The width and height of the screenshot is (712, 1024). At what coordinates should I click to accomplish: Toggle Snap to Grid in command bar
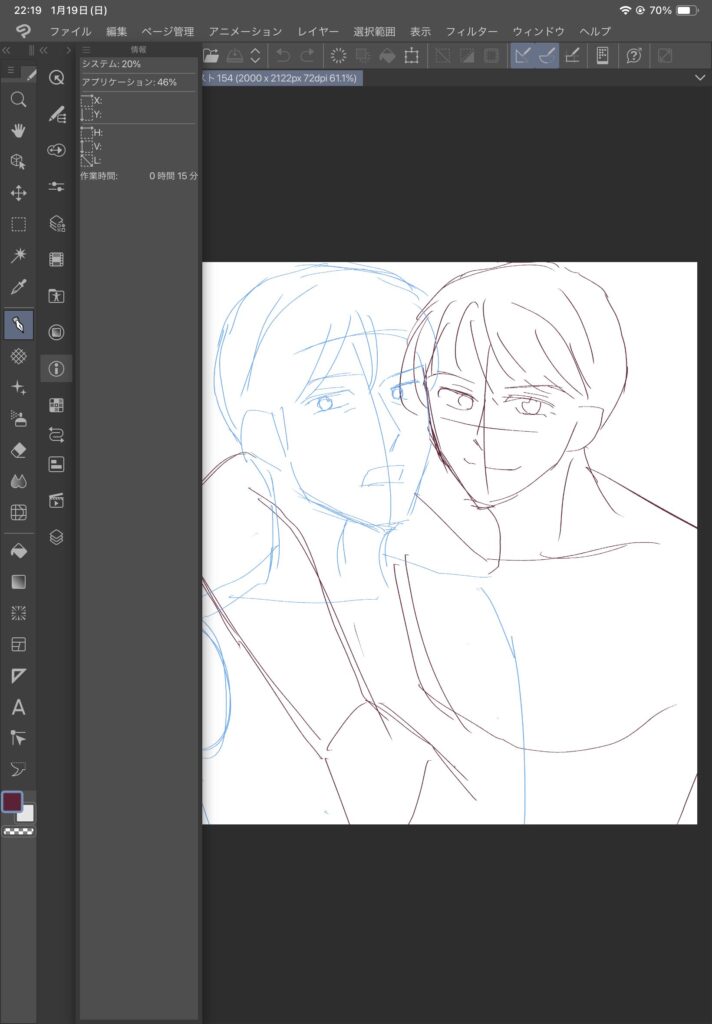click(572, 56)
